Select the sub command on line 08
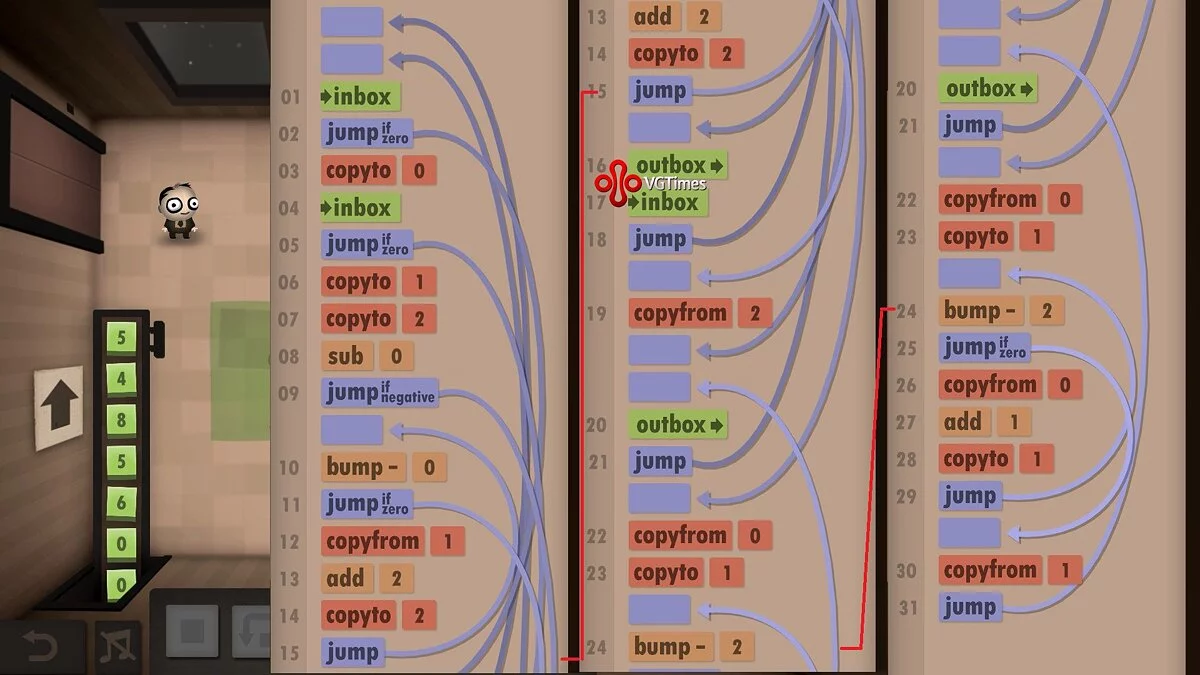 [346, 356]
